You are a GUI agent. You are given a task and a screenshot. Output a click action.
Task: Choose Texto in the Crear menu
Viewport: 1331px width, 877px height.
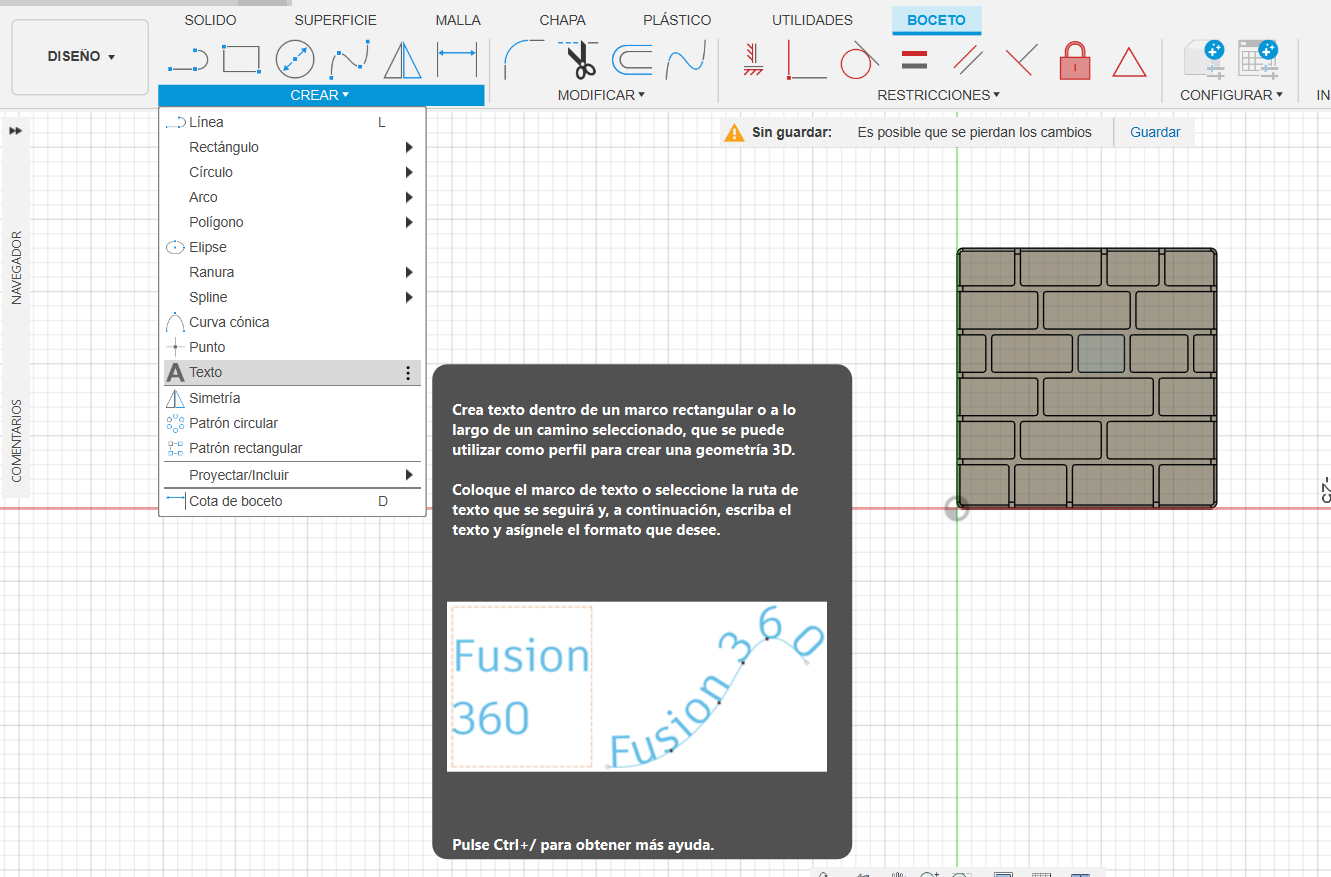(291, 372)
